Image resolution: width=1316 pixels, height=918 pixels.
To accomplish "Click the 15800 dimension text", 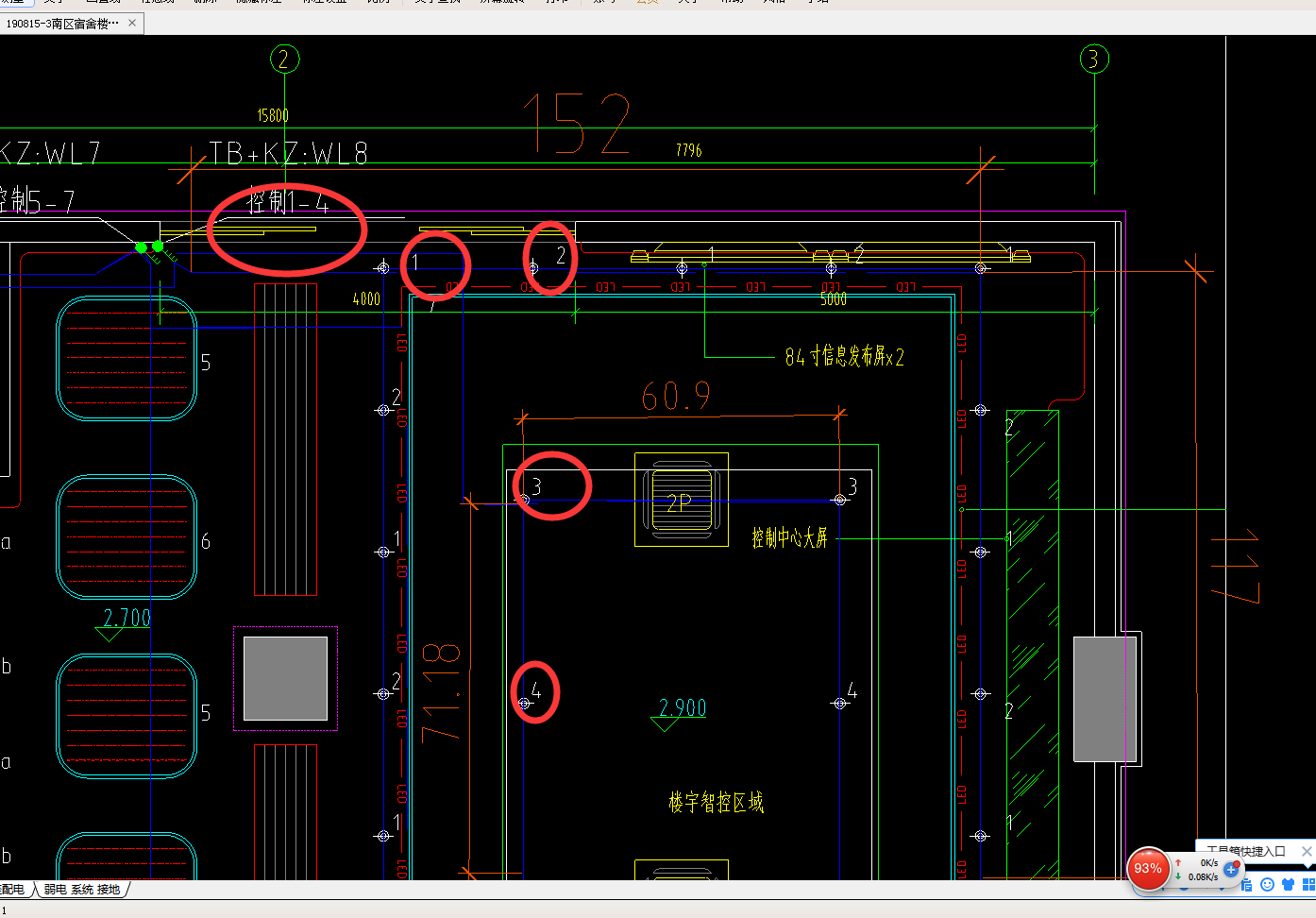I will pos(273,115).
